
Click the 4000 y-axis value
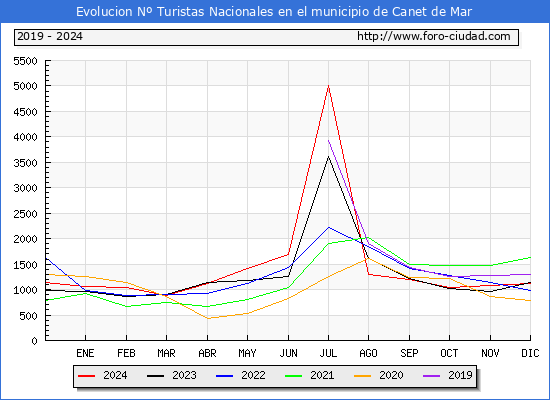tap(25, 137)
